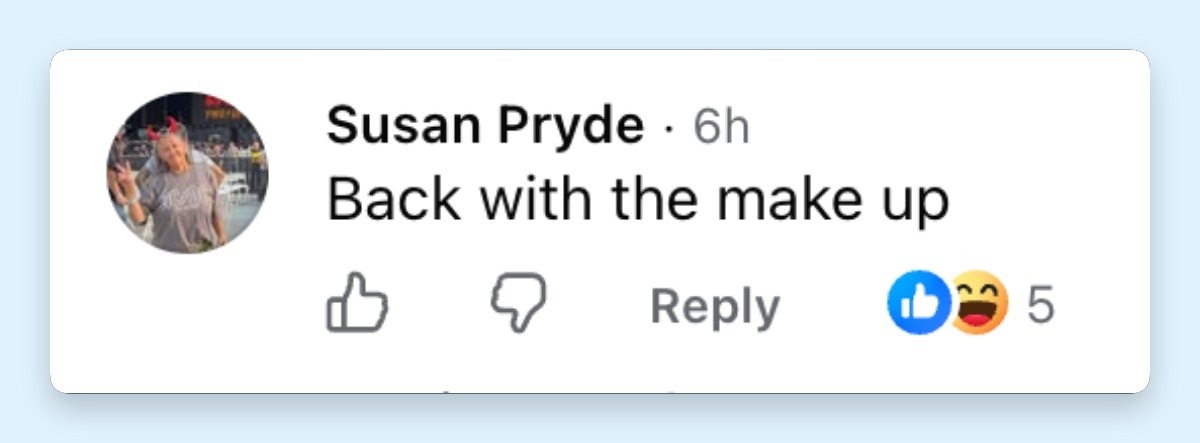The image size is (1200, 443).
Task: Open the blue like reaction icon
Action: click(918, 305)
